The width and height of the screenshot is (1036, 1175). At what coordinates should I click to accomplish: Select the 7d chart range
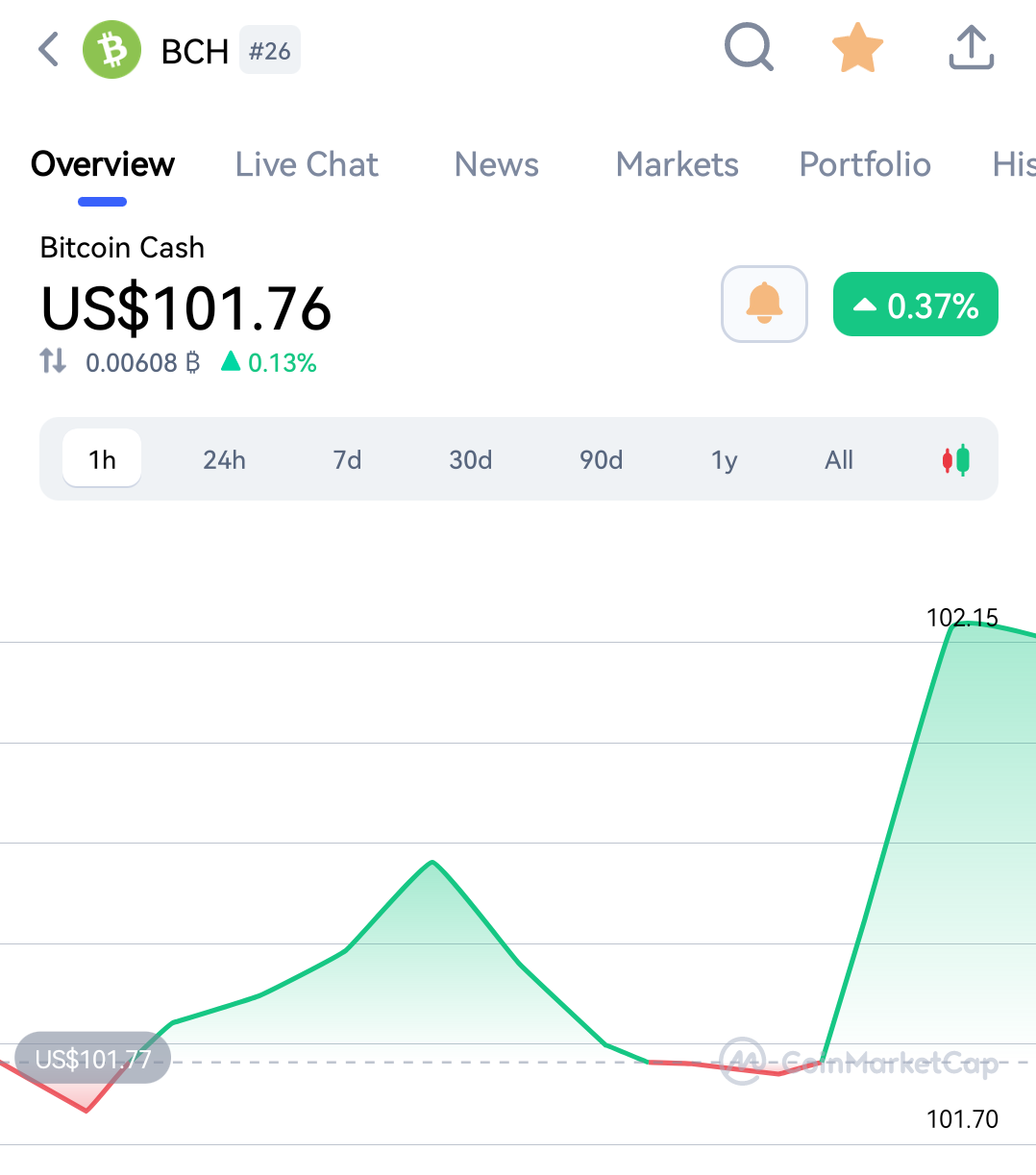347,460
